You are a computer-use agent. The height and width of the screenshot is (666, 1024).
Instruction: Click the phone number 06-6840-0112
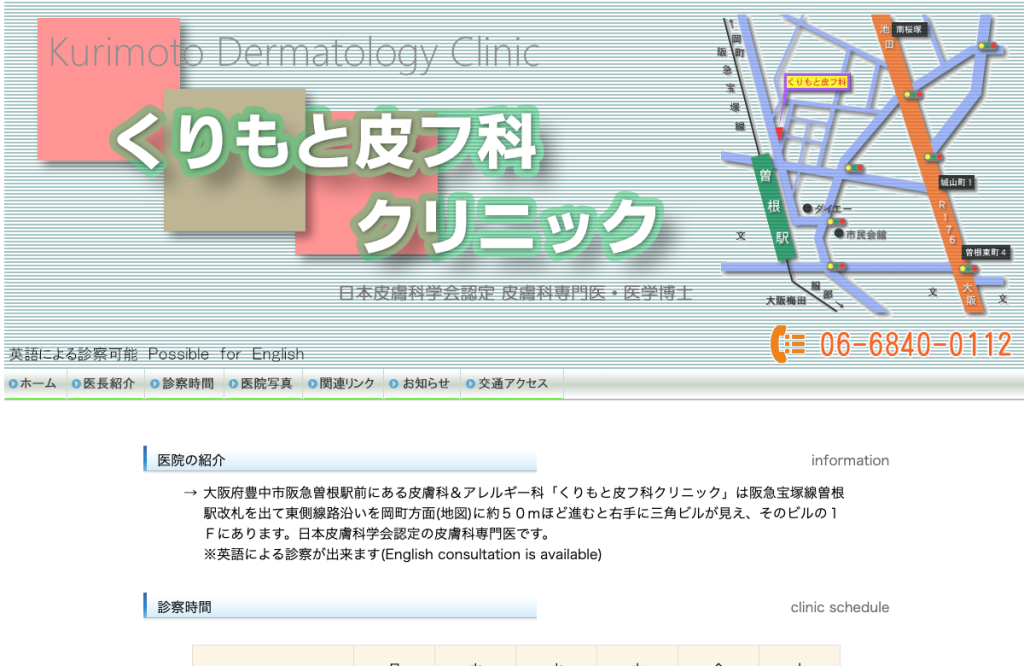[916, 345]
